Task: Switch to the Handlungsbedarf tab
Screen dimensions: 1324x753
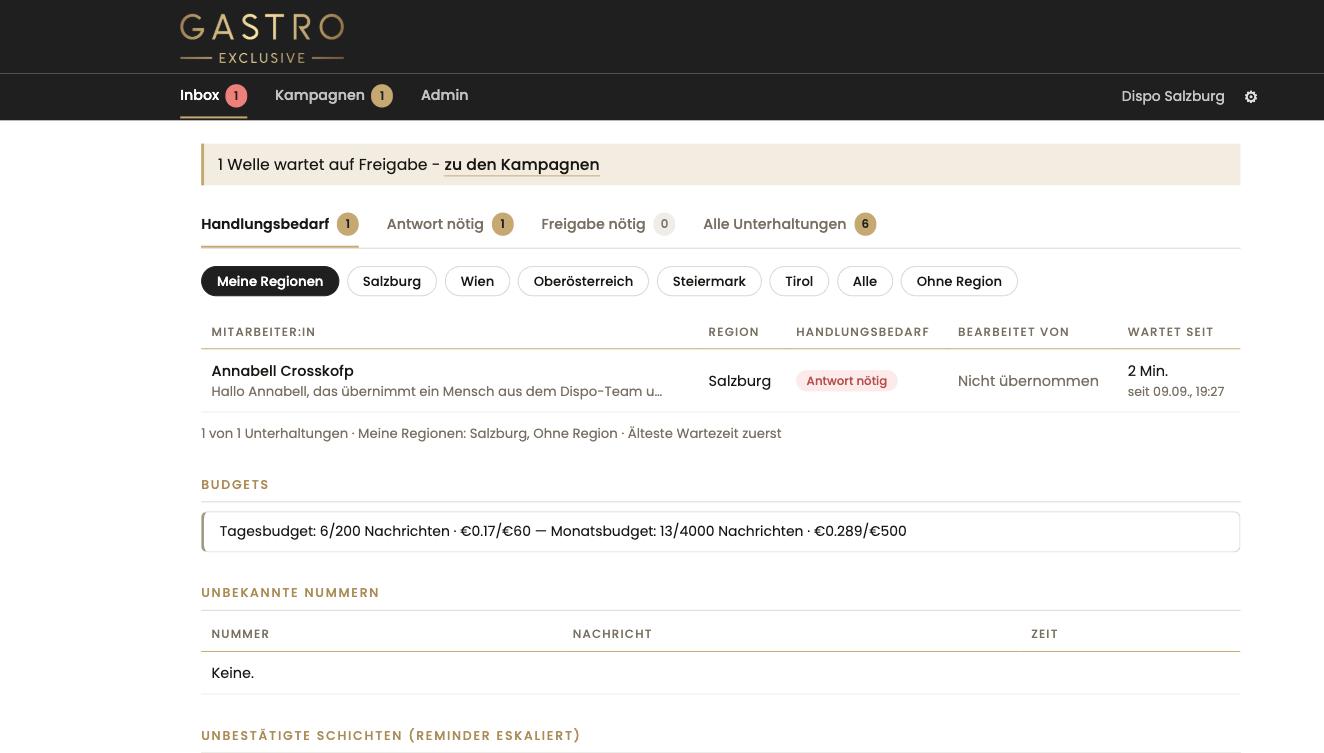Action: coord(280,224)
